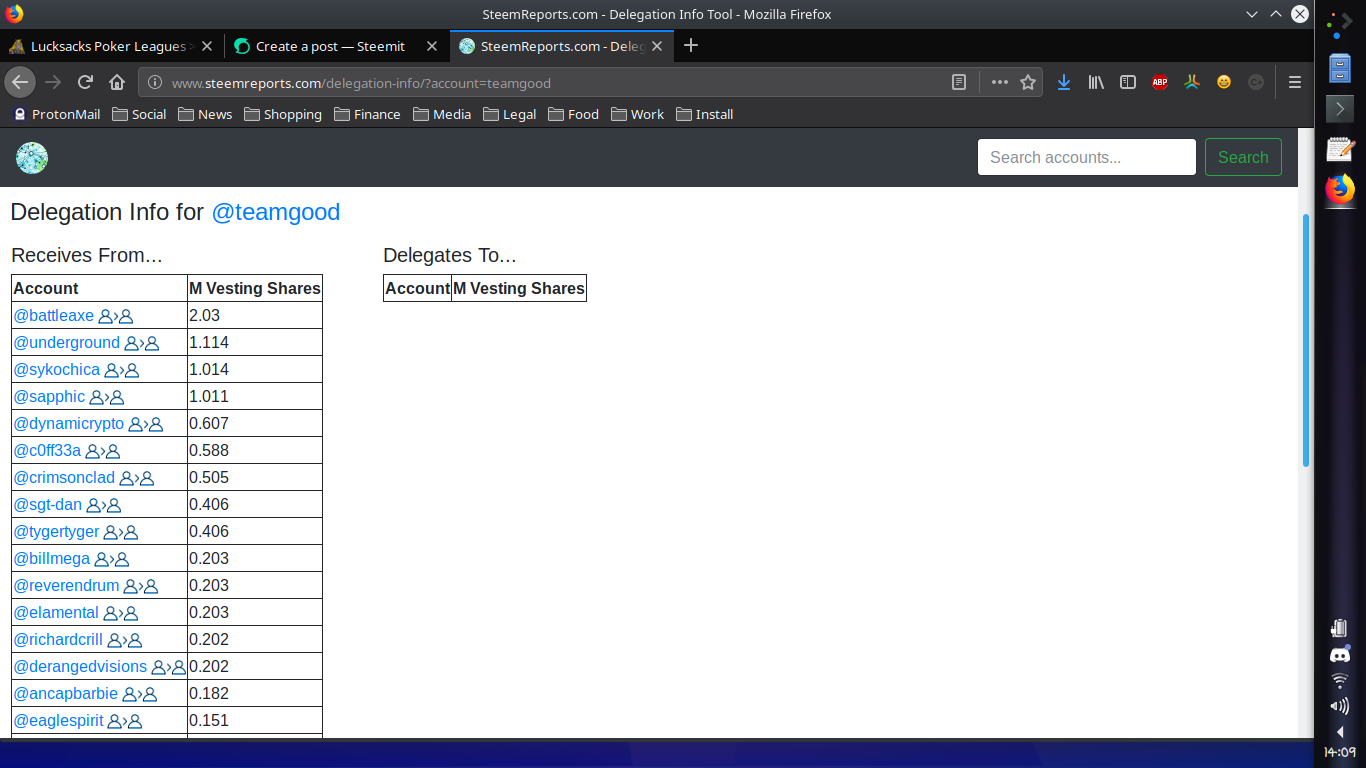Click the page vertical scrollbar
The height and width of the screenshot is (768, 1366).
tap(1305, 340)
